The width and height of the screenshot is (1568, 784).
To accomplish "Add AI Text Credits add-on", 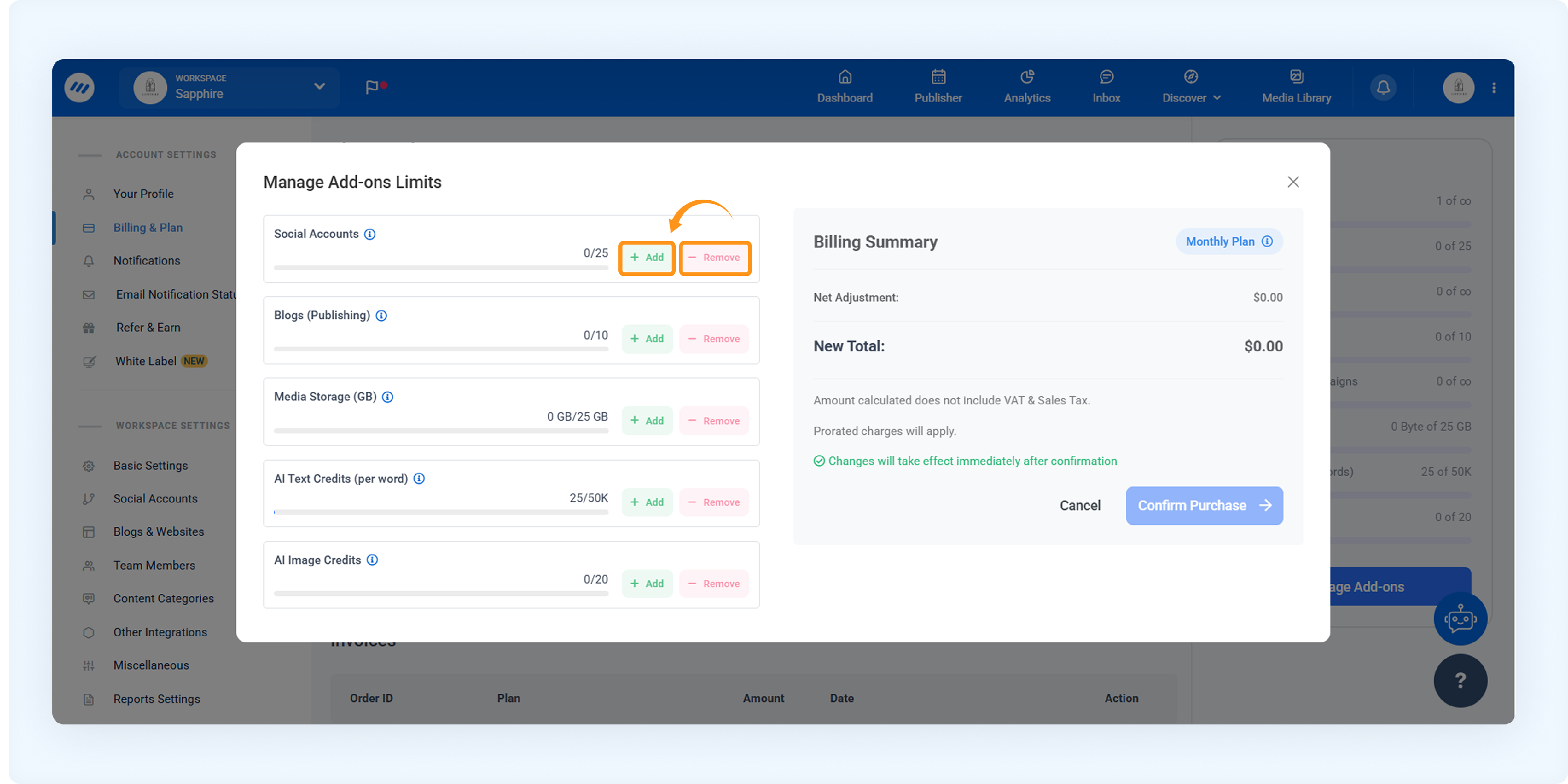I will (x=647, y=502).
